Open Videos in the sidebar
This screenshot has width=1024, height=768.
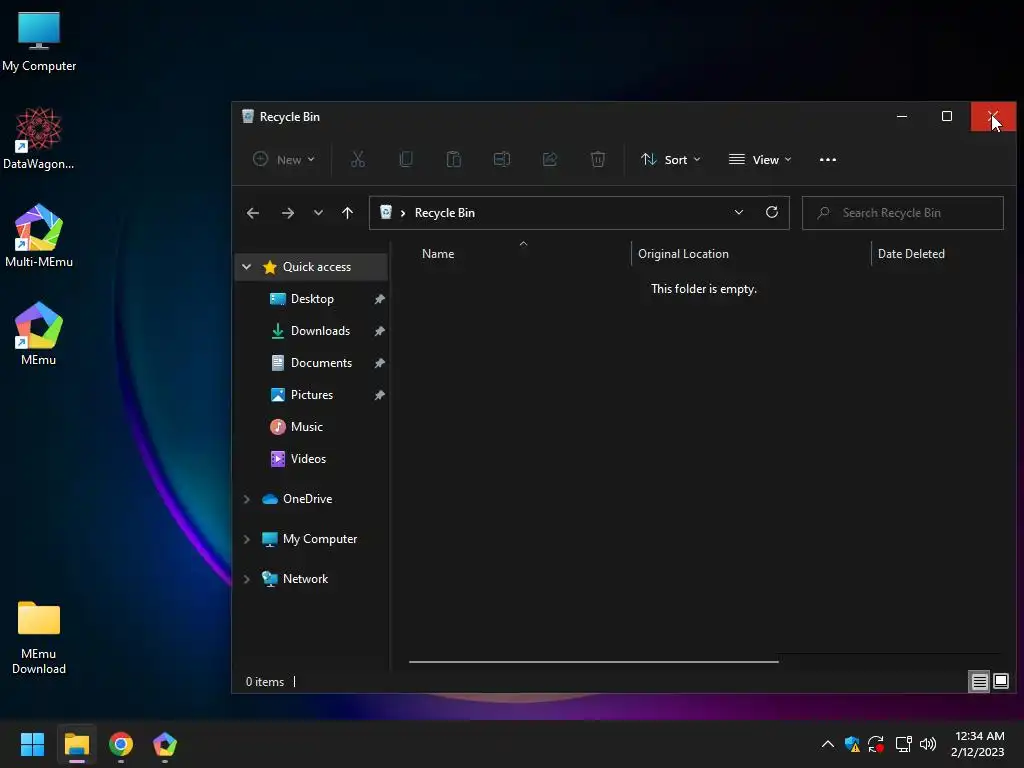[x=308, y=458]
